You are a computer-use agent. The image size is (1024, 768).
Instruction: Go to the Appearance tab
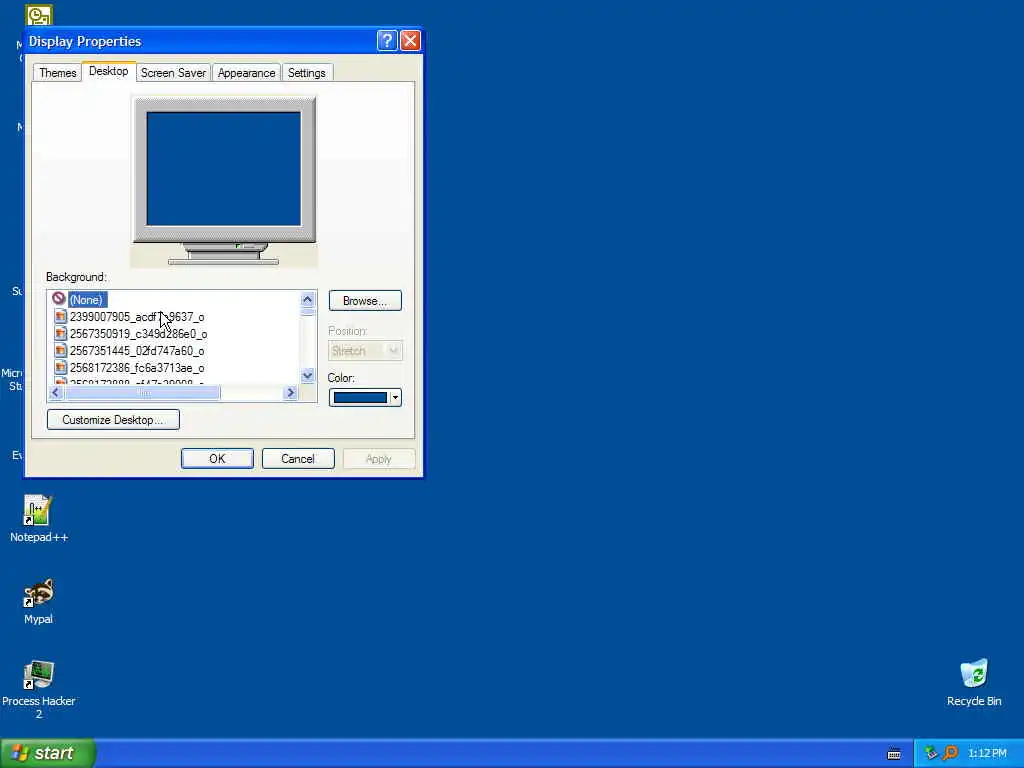(x=246, y=72)
